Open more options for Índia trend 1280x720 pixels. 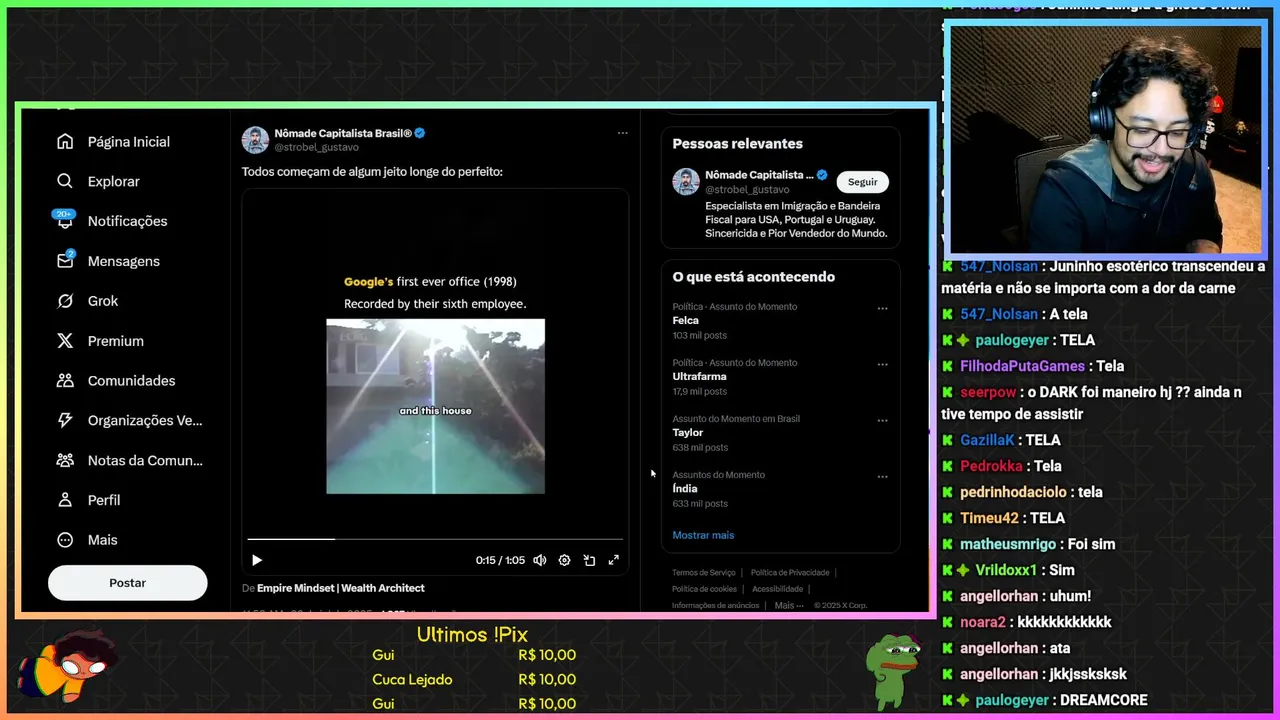[882, 477]
